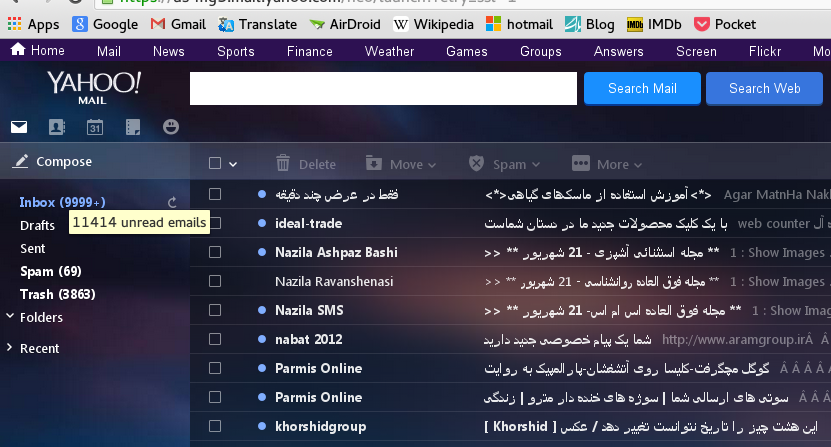Click the Delete trash icon
This screenshot has height=447, width=831.
point(283,164)
